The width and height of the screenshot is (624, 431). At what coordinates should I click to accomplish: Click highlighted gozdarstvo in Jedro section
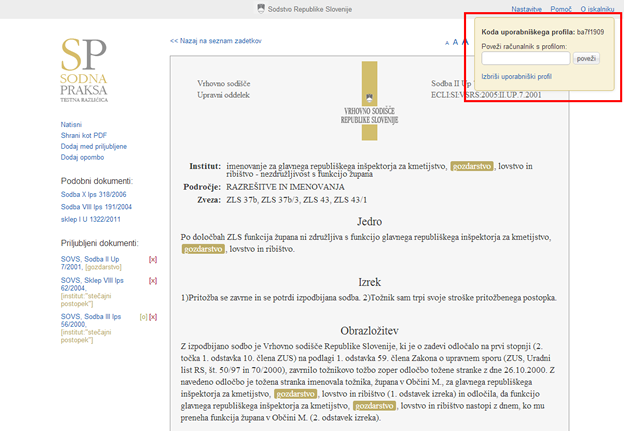click(x=203, y=249)
